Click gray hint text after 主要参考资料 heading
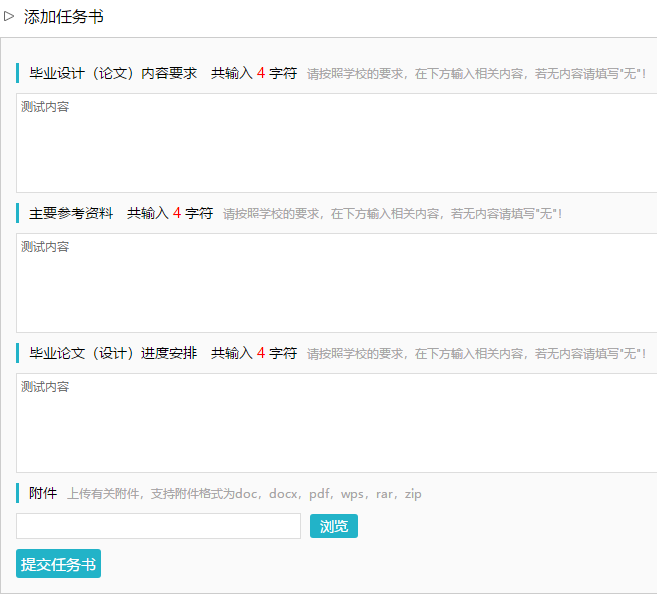This screenshot has width=657, height=594. click(392, 214)
